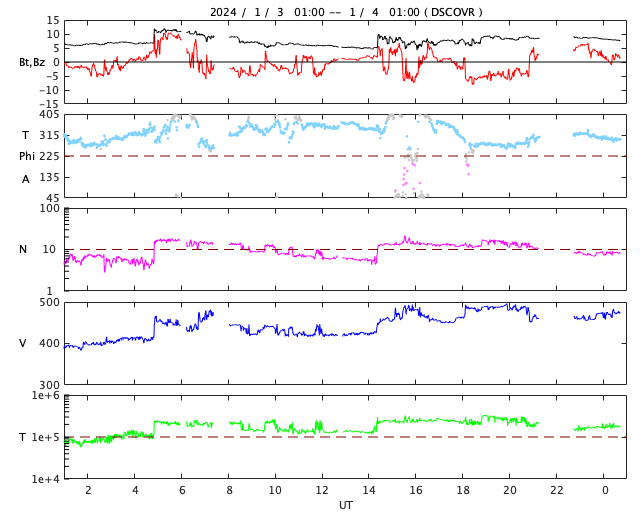
Task: Click the '405' Phi tick label
Action: (49, 115)
